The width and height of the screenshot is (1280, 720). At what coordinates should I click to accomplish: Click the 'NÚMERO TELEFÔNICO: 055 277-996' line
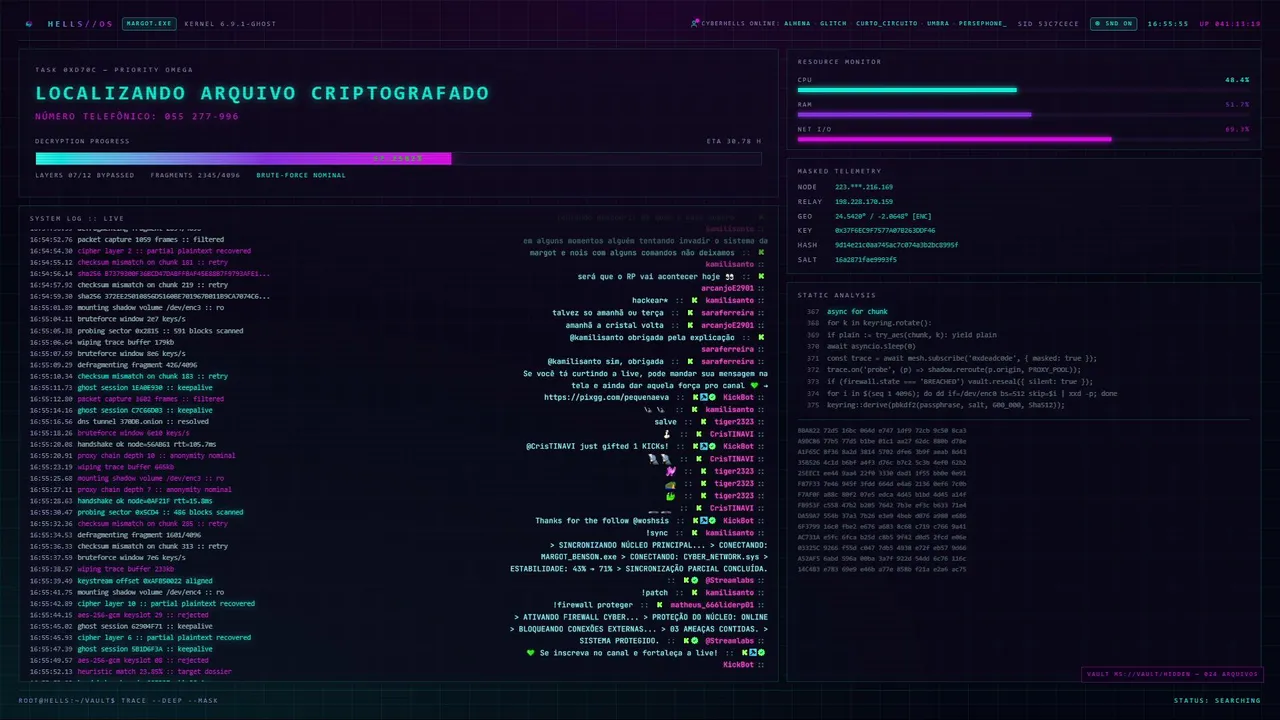point(137,116)
